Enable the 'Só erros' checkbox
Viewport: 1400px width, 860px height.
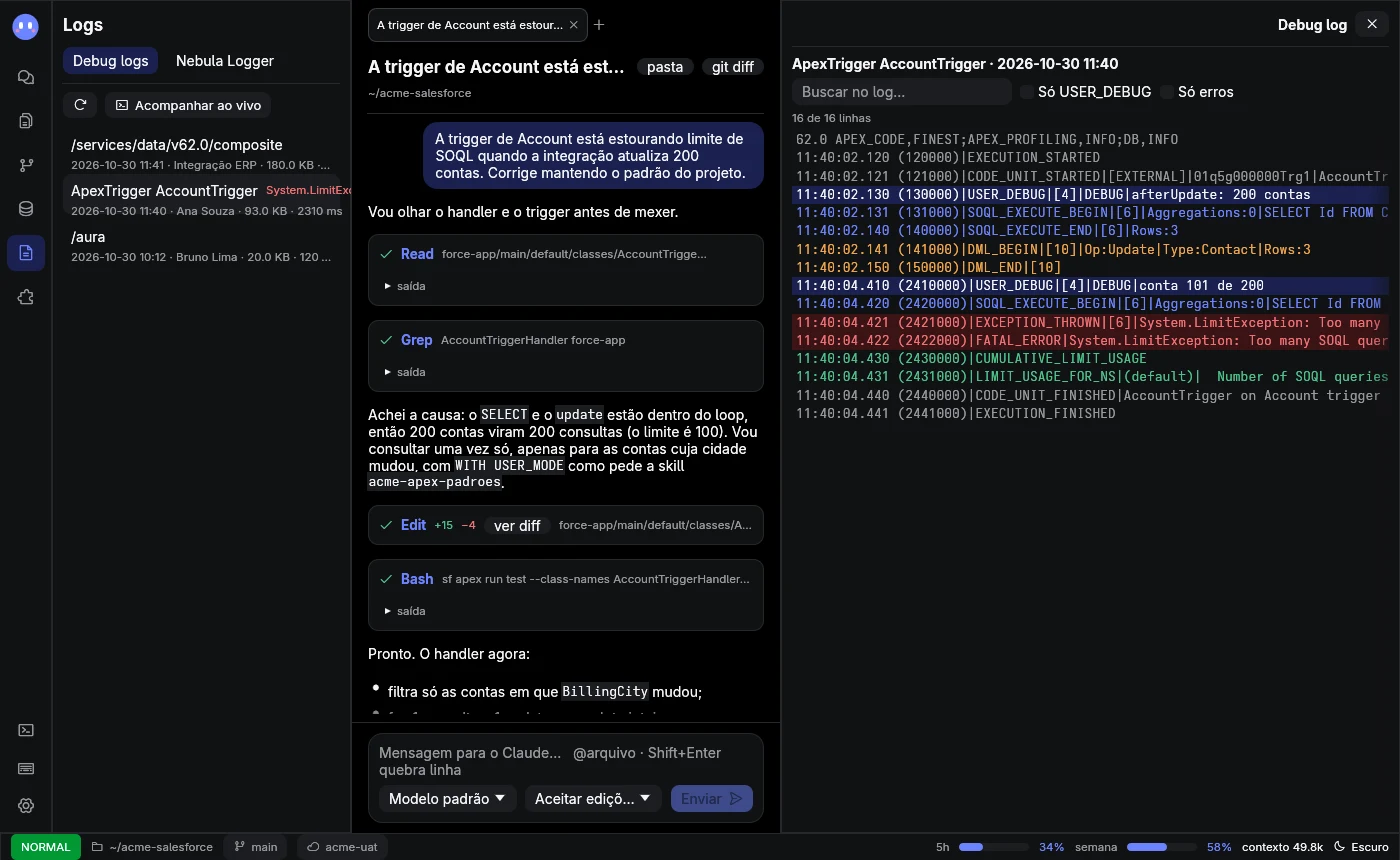[1167, 92]
